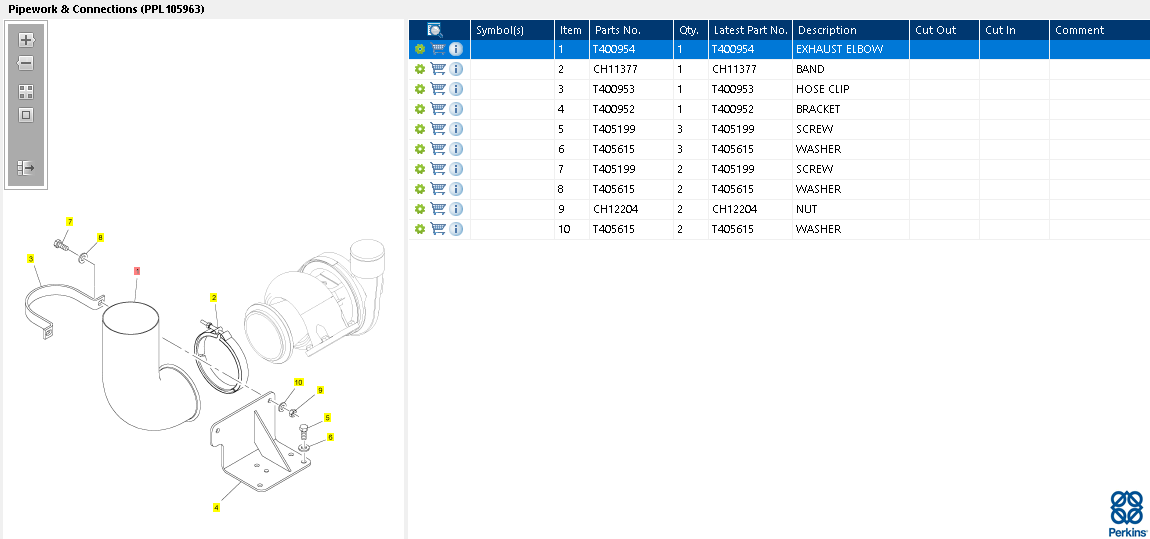Click CH11377 in Parts No. column
The image size is (1150, 539).
[x=614, y=69]
